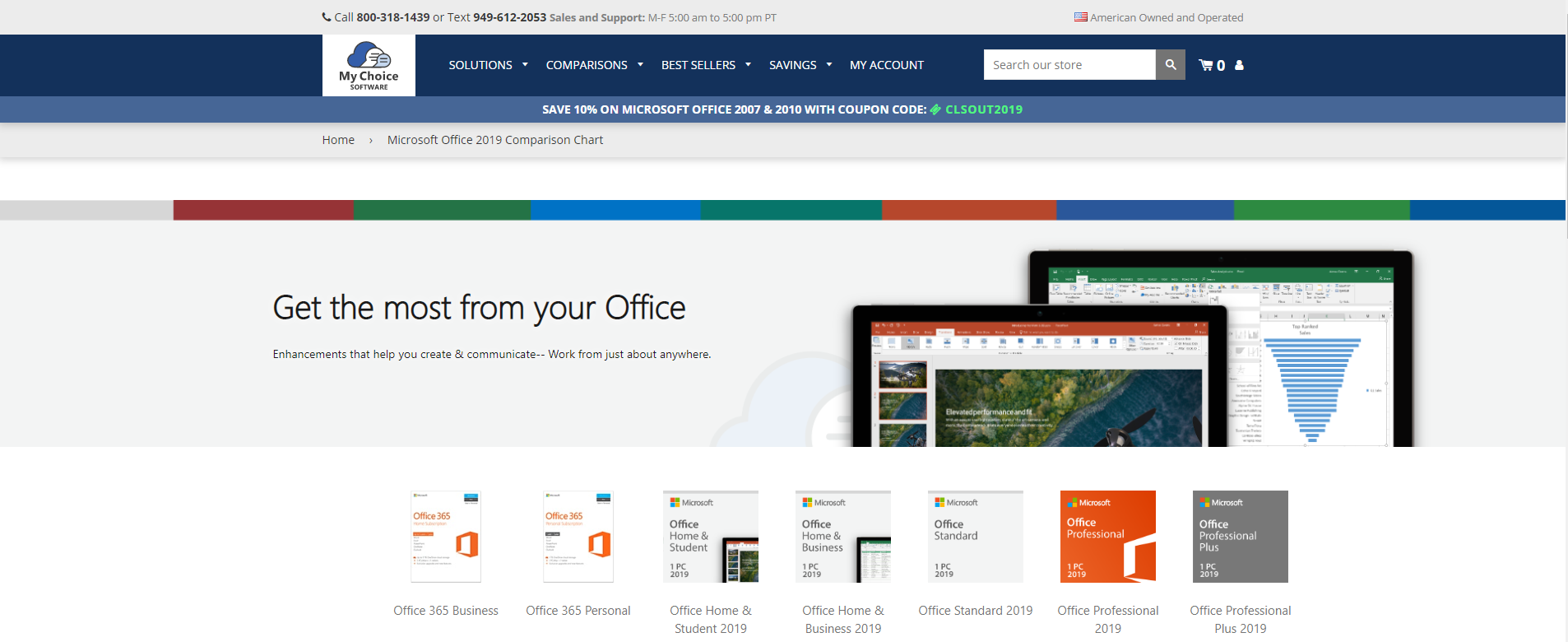
Task: Click the My Choice Software logo
Action: [x=369, y=65]
